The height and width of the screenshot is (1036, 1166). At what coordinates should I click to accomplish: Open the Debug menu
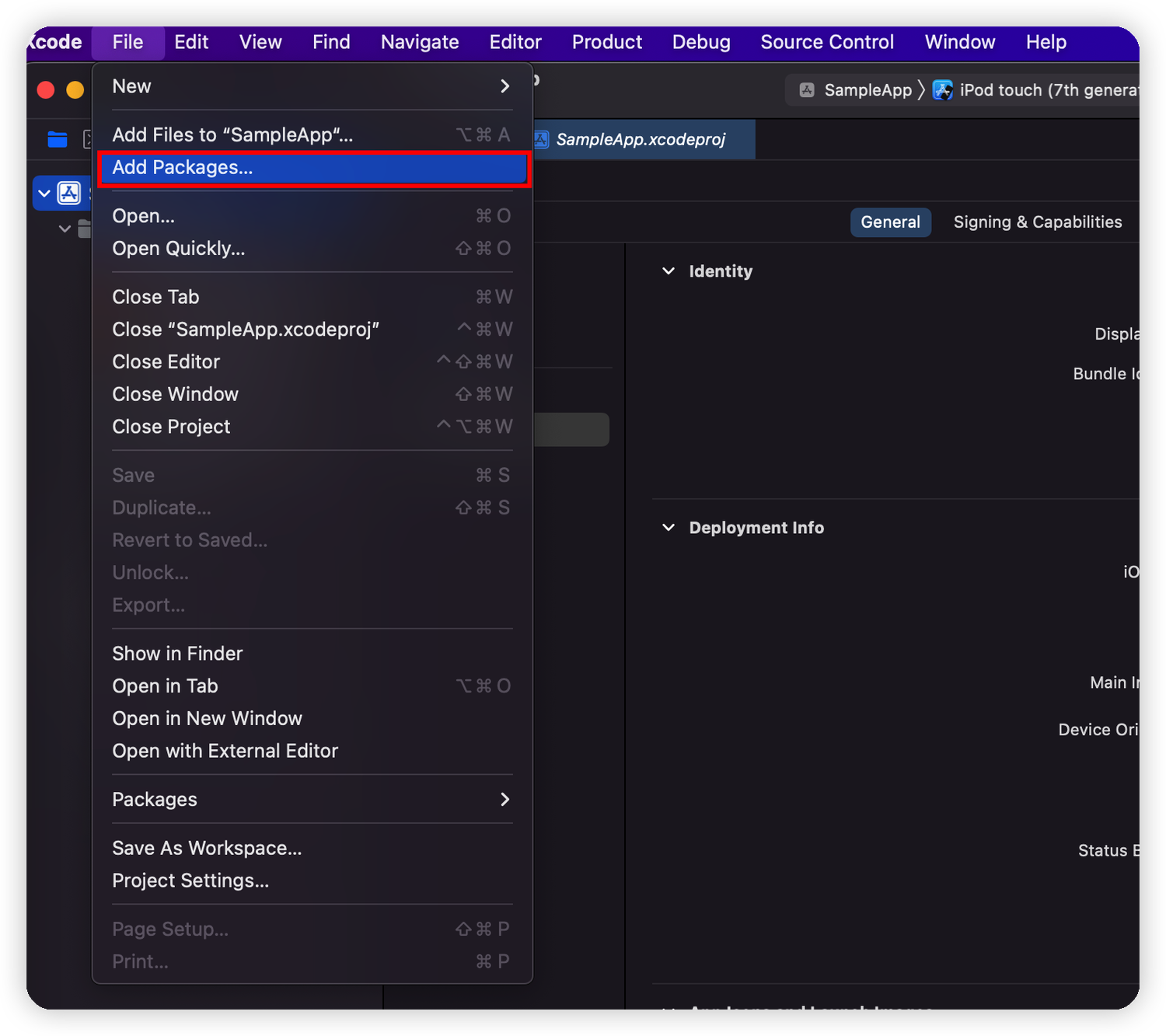pyautogui.click(x=701, y=42)
